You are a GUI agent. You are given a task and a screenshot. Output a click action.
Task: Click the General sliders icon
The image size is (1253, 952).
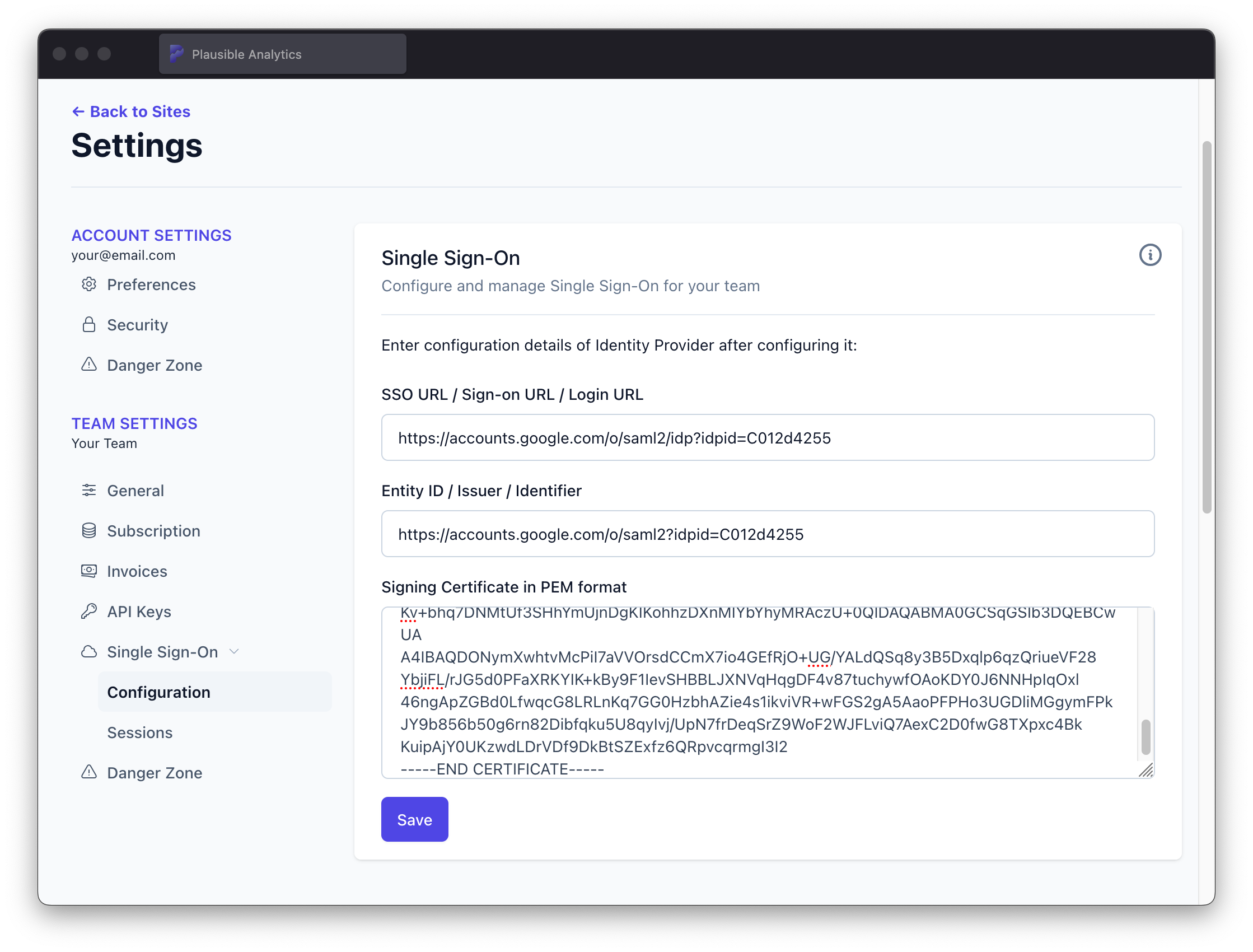click(89, 490)
